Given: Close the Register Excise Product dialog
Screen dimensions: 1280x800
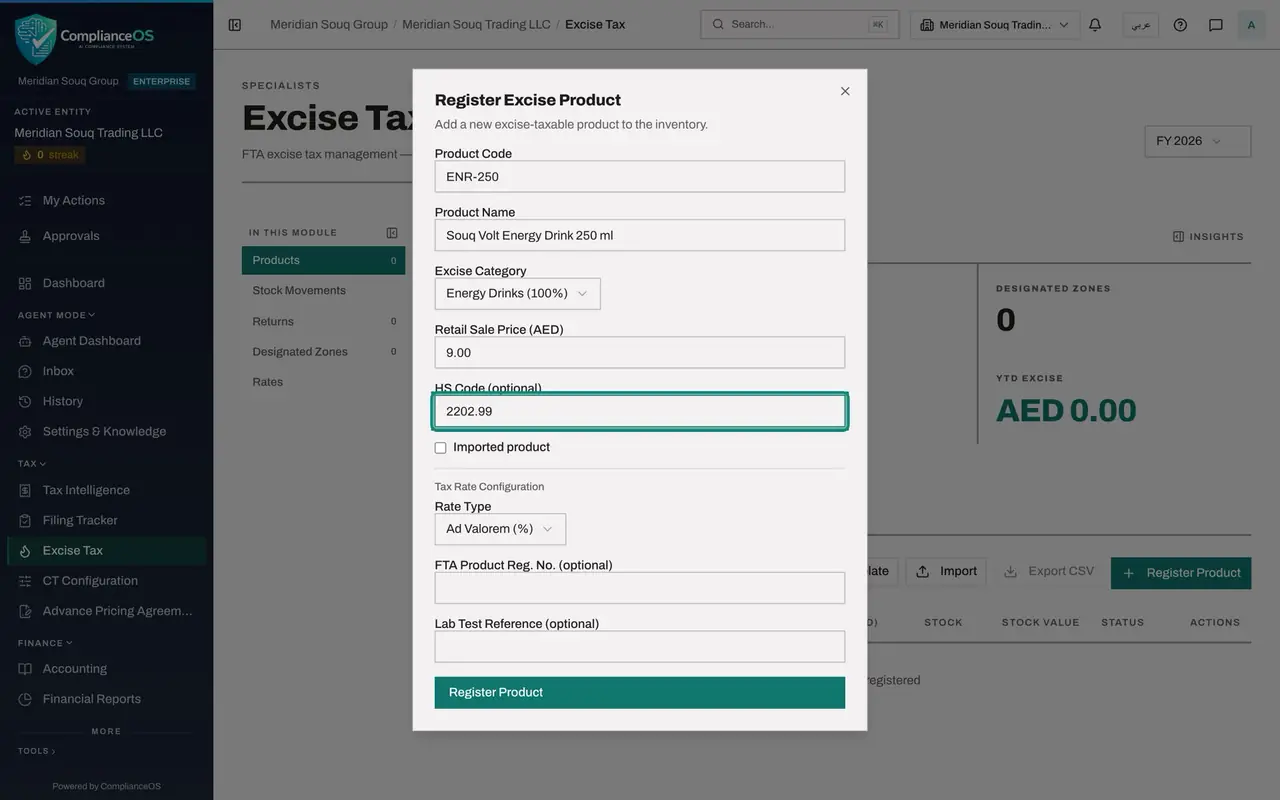Looking at the screenshot, I should click(x=845, y=91).
